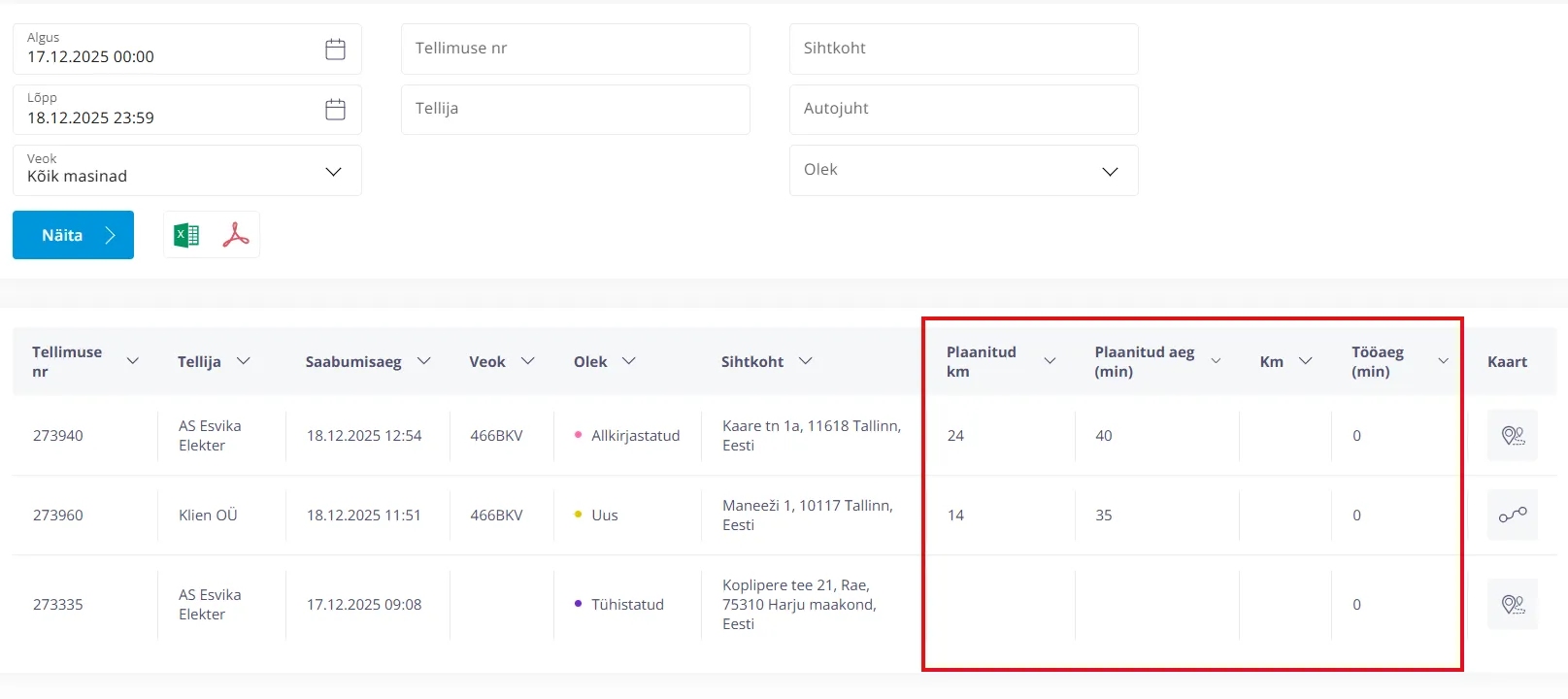Viewport: 1568px width, 699px height.
Task: Expand the Veok vehicle dropdown
Action: (x=333, y=172)
